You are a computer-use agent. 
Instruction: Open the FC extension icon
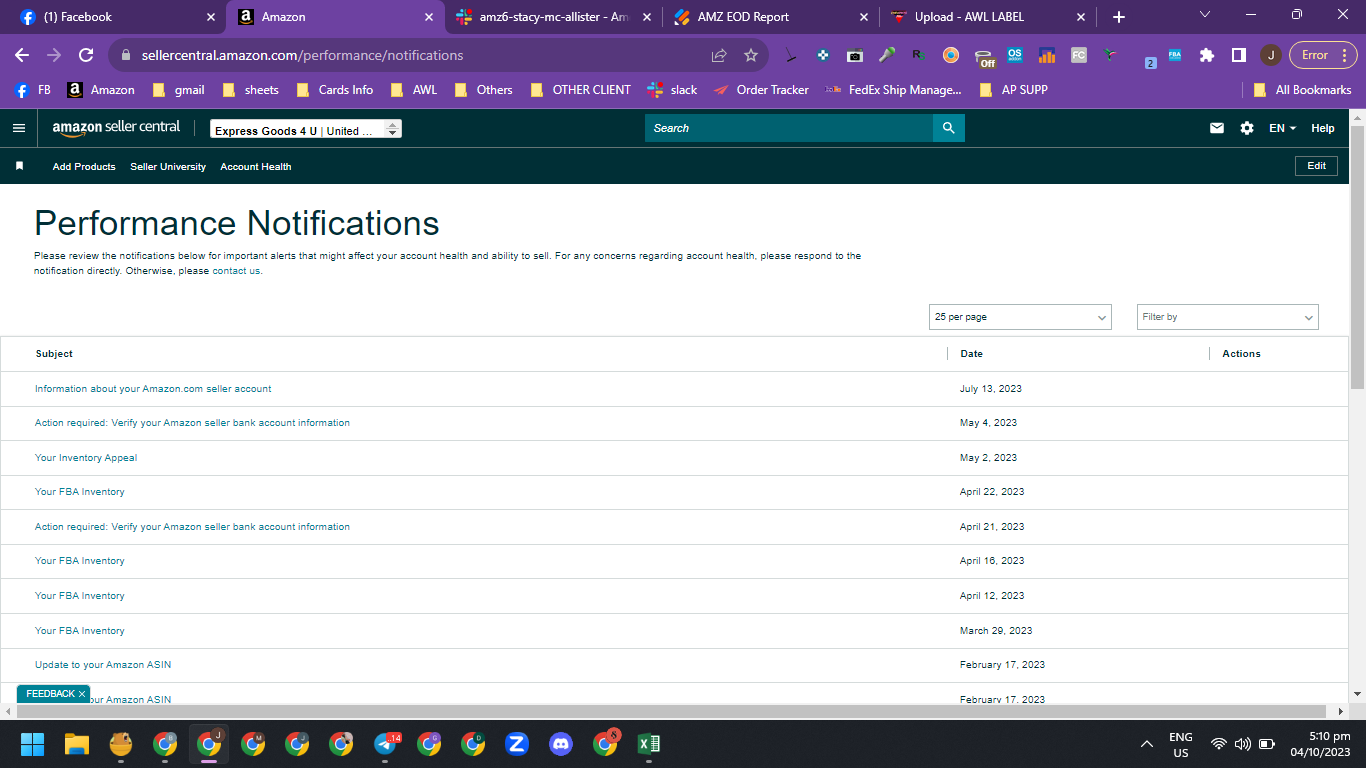coord(1079,55)
